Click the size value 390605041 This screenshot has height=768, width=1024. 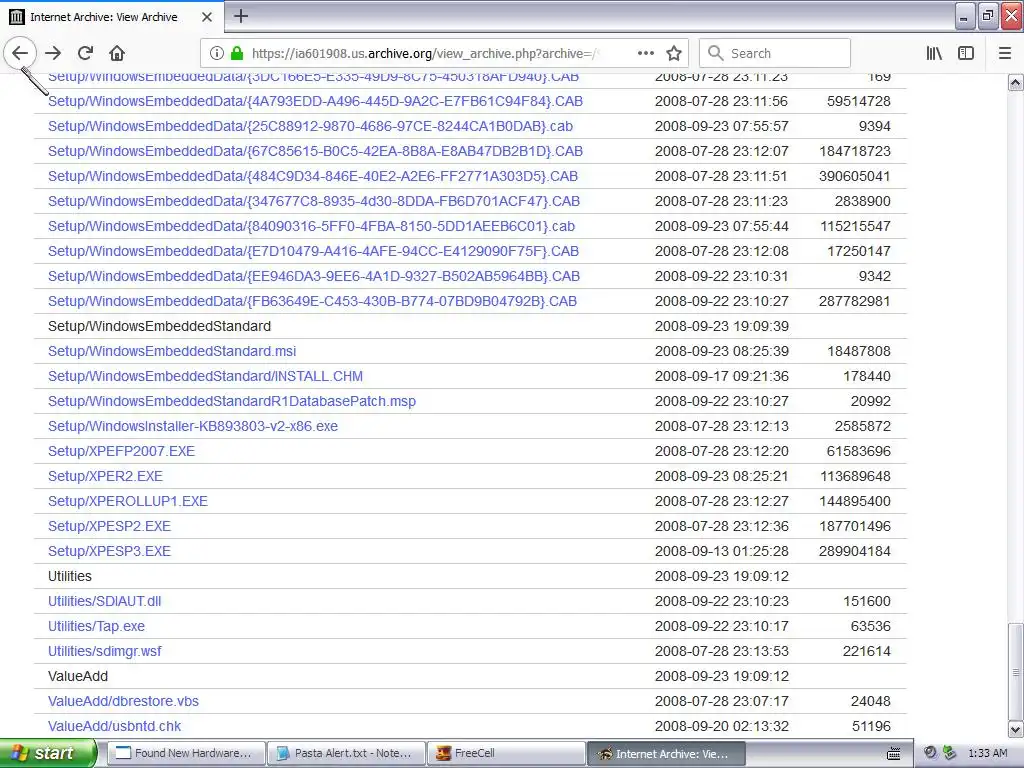click(x=855, y=176)
